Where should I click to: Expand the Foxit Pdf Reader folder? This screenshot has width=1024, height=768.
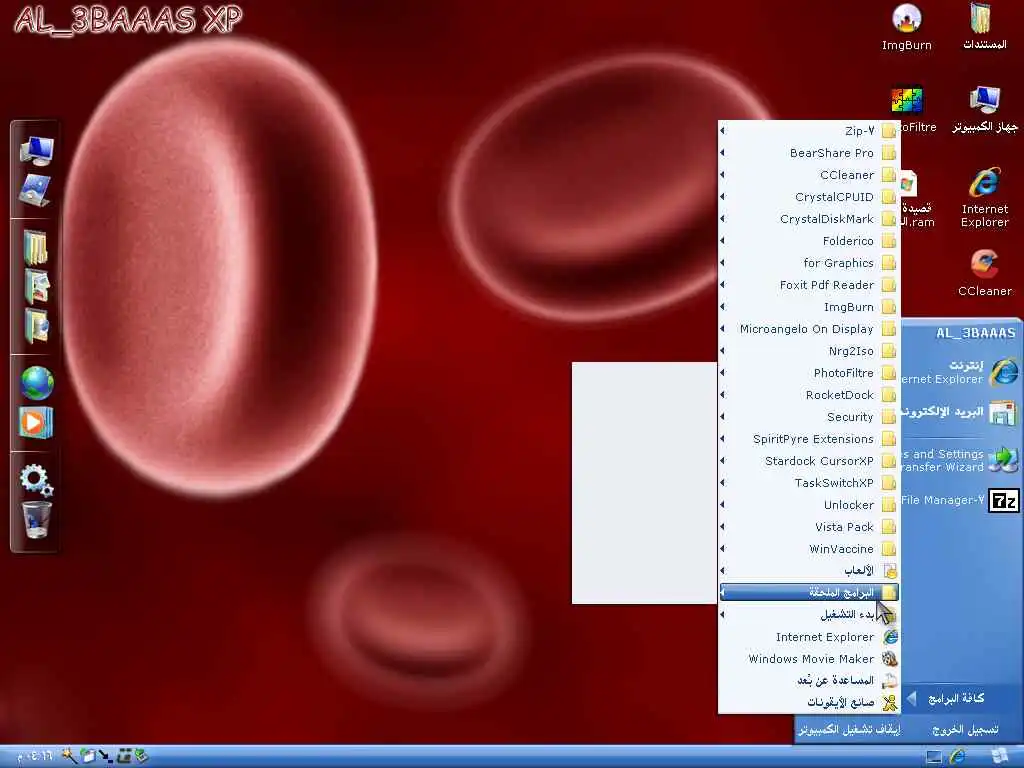(809, 285)
